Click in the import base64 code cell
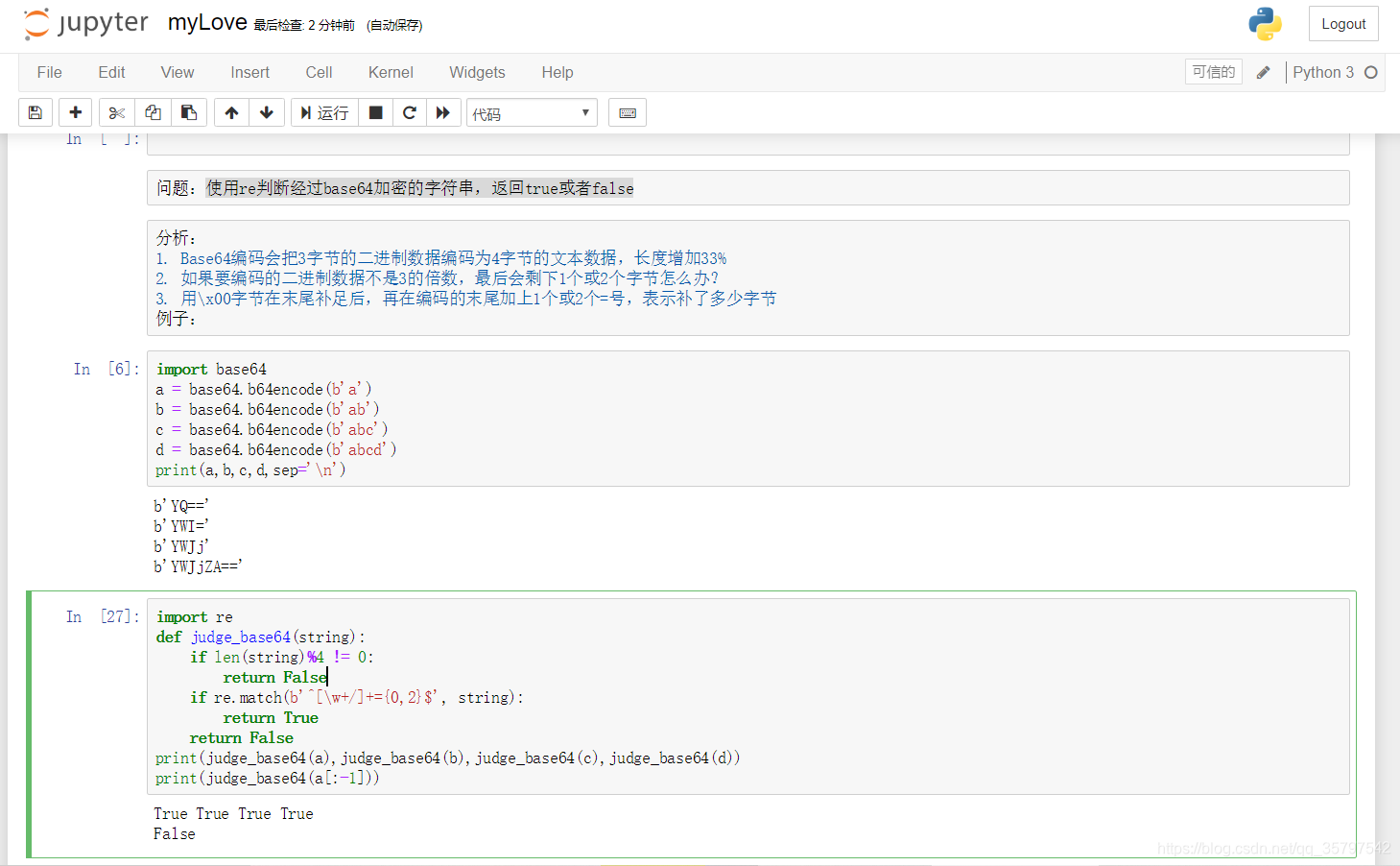The width and height of the screenshot is (1400, 866). coord(748,419)
